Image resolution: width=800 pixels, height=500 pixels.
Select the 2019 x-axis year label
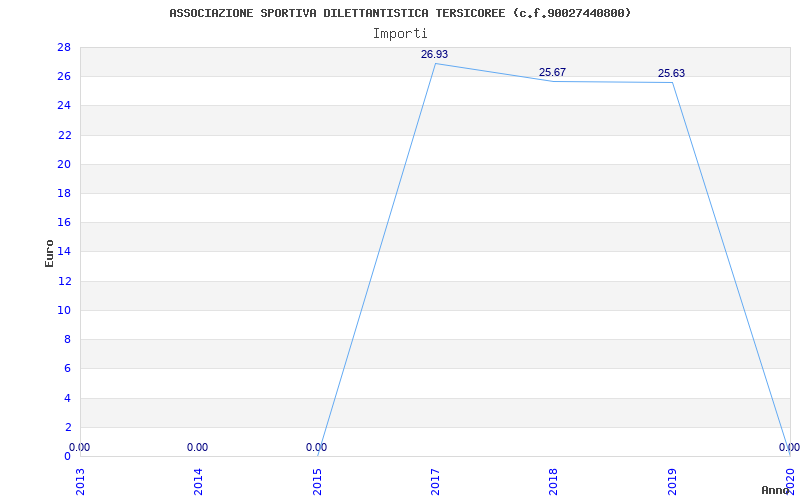(672, 482)
